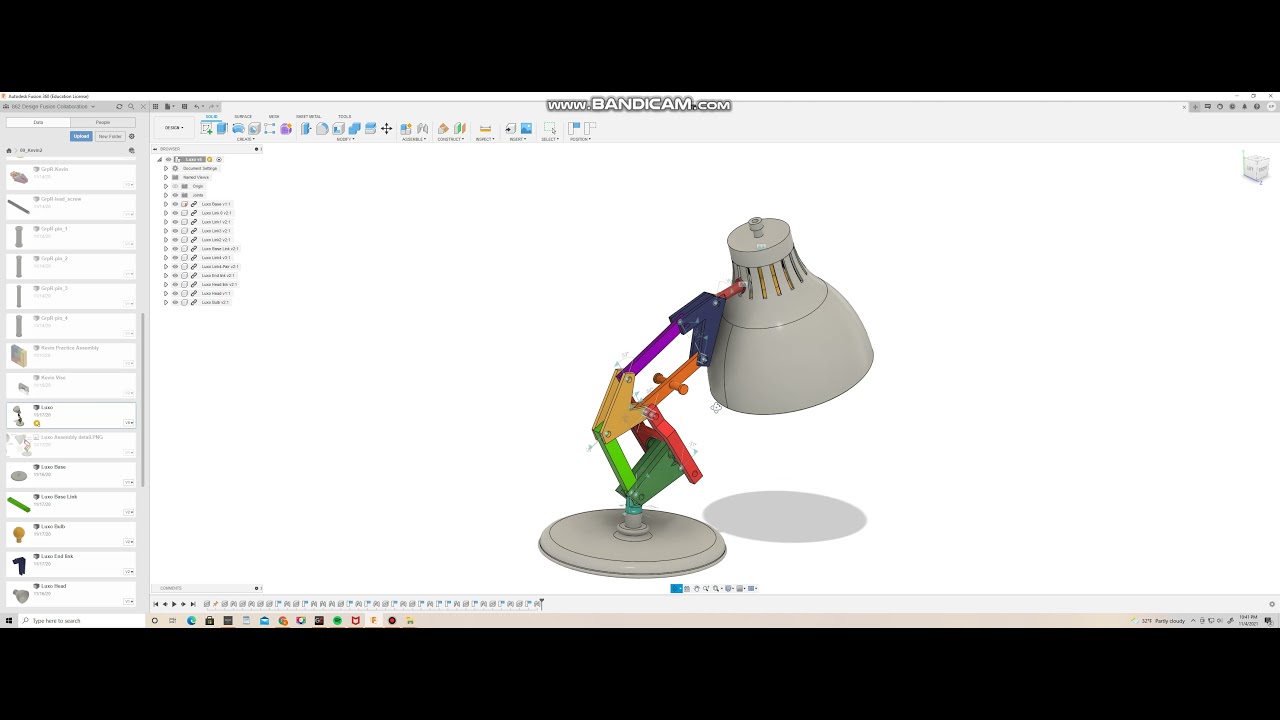Open the CREATE dropdown menu
The height and width of the screenshot is (720, 1280).
pyautogui.click(x=246, y=139)
